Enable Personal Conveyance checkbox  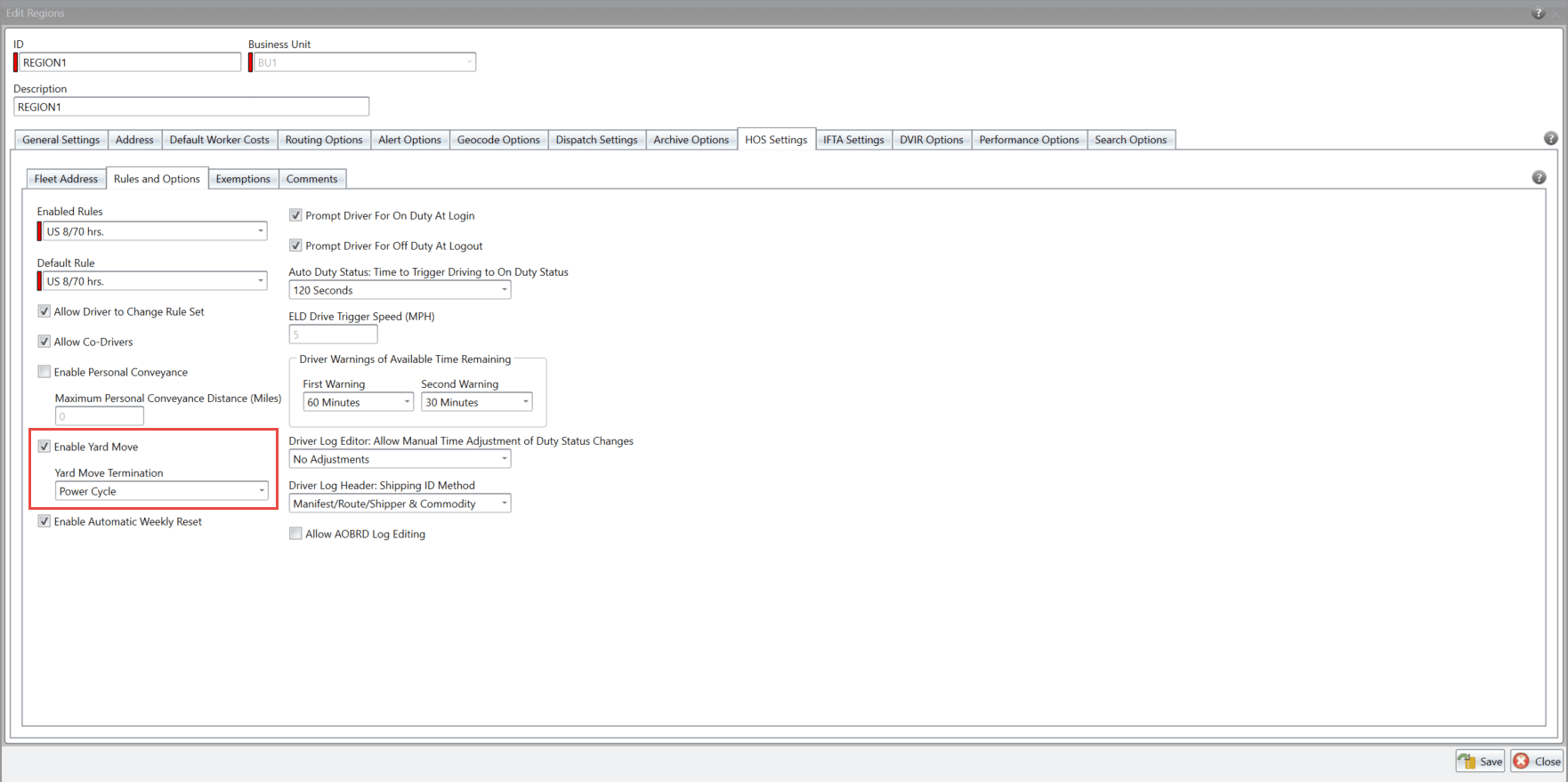tap(44, 372)
